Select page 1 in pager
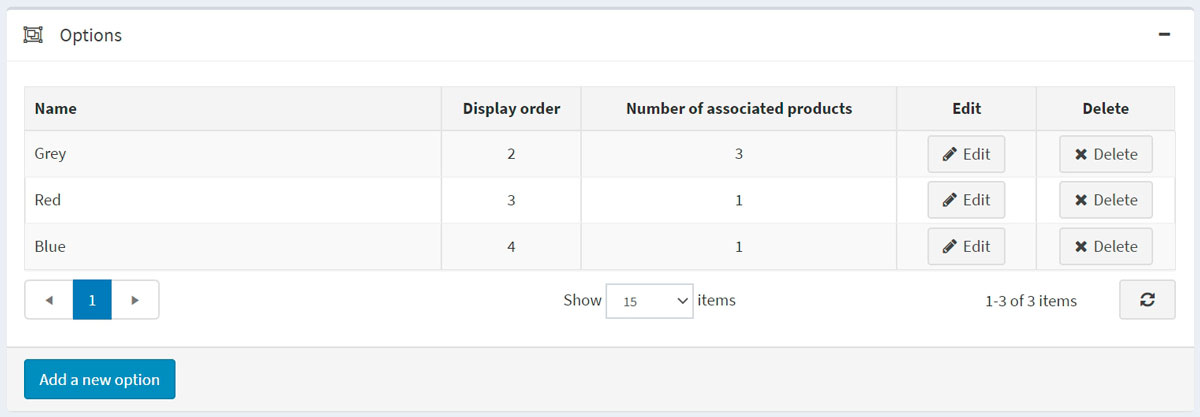Viewport: 1200px width, 417px height. click(92, 300)
